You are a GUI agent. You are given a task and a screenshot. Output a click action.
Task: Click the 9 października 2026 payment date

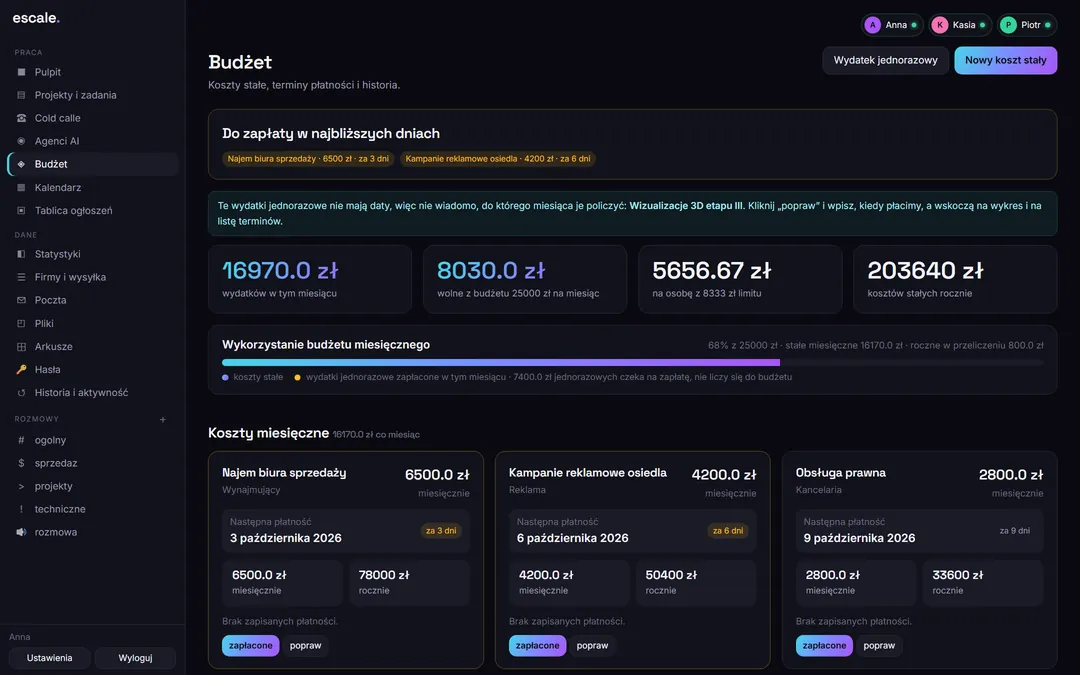pos(860,538)
